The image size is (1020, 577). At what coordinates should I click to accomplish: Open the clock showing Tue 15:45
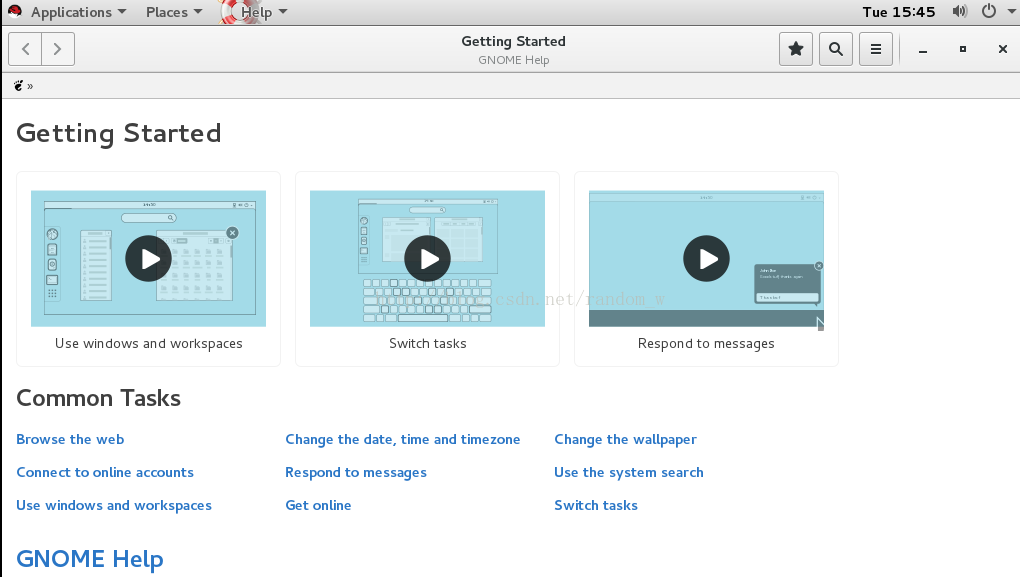(898, 12)
